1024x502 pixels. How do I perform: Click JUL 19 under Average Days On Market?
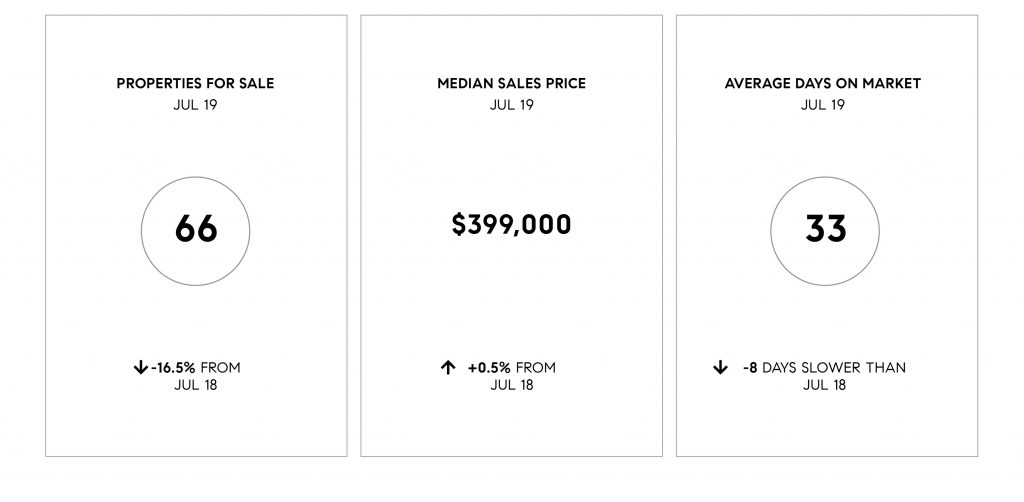pos(823,104)
